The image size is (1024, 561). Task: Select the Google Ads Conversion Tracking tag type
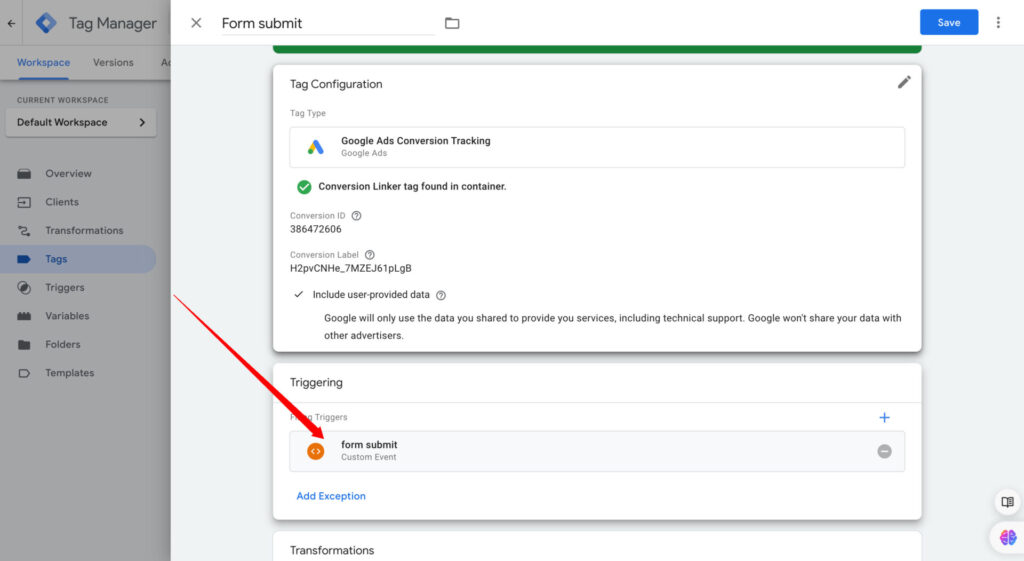pyautogui.click(x=597, y=147)
